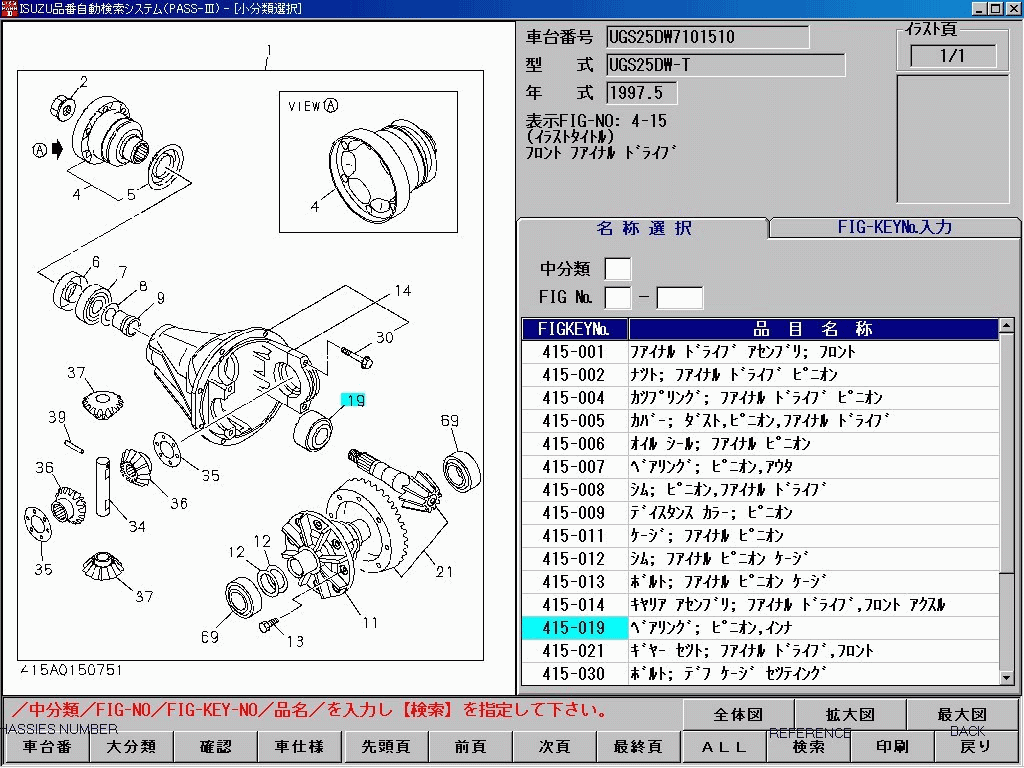Screen dimensions: 1024x768
Task: Click the 戻り back button
Action: point(974,746)
